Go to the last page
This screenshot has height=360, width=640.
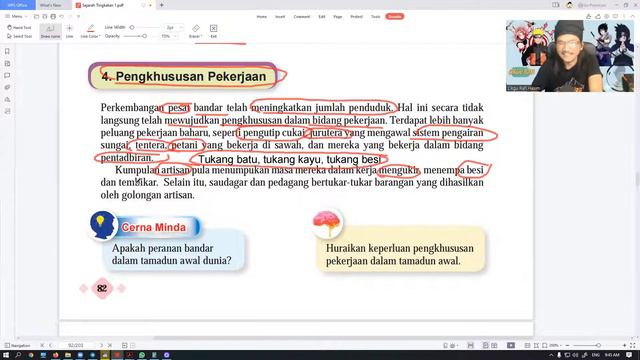(x=110, y=345)
